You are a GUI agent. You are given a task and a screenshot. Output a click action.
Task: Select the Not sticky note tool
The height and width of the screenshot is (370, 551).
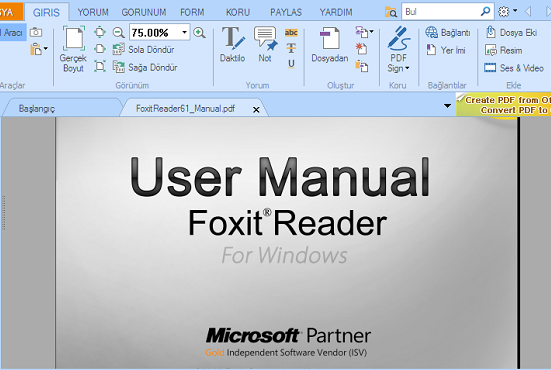[x=265, y=44]
